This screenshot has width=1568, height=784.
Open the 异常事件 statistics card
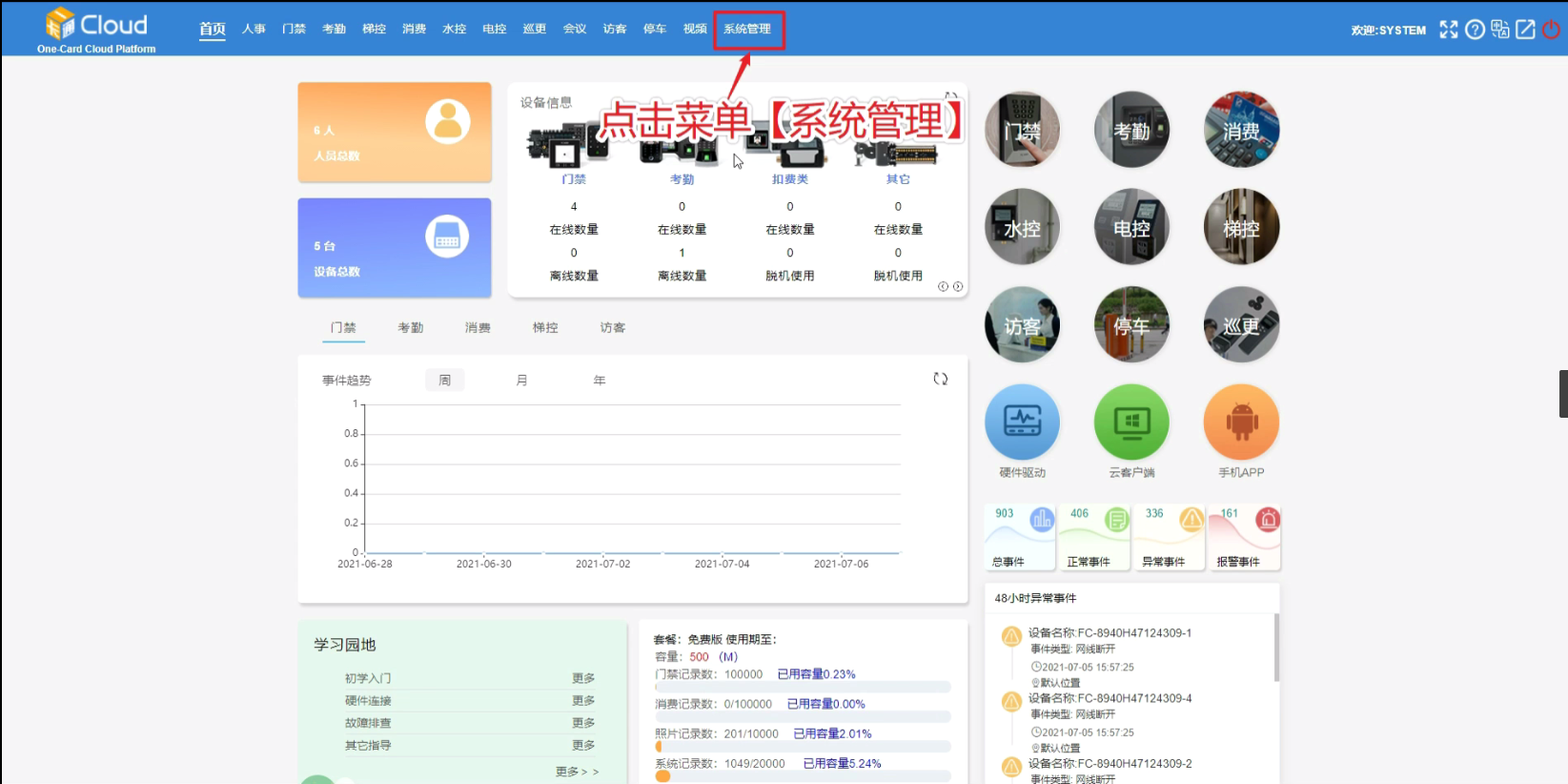(x=1169, y=539)
